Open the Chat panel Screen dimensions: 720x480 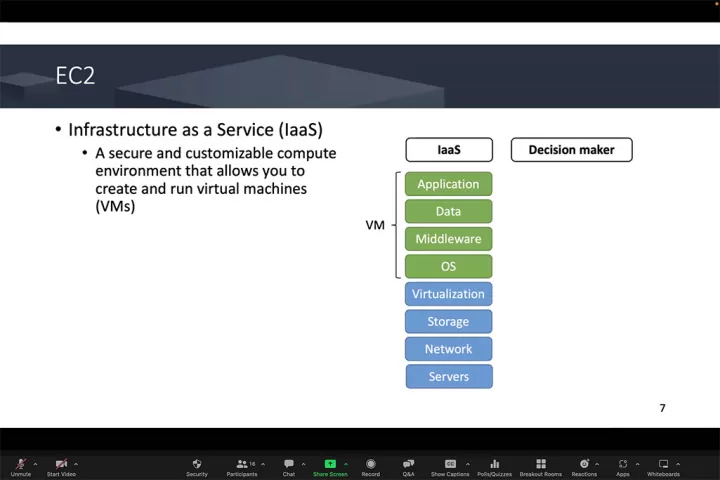(289, 467)
